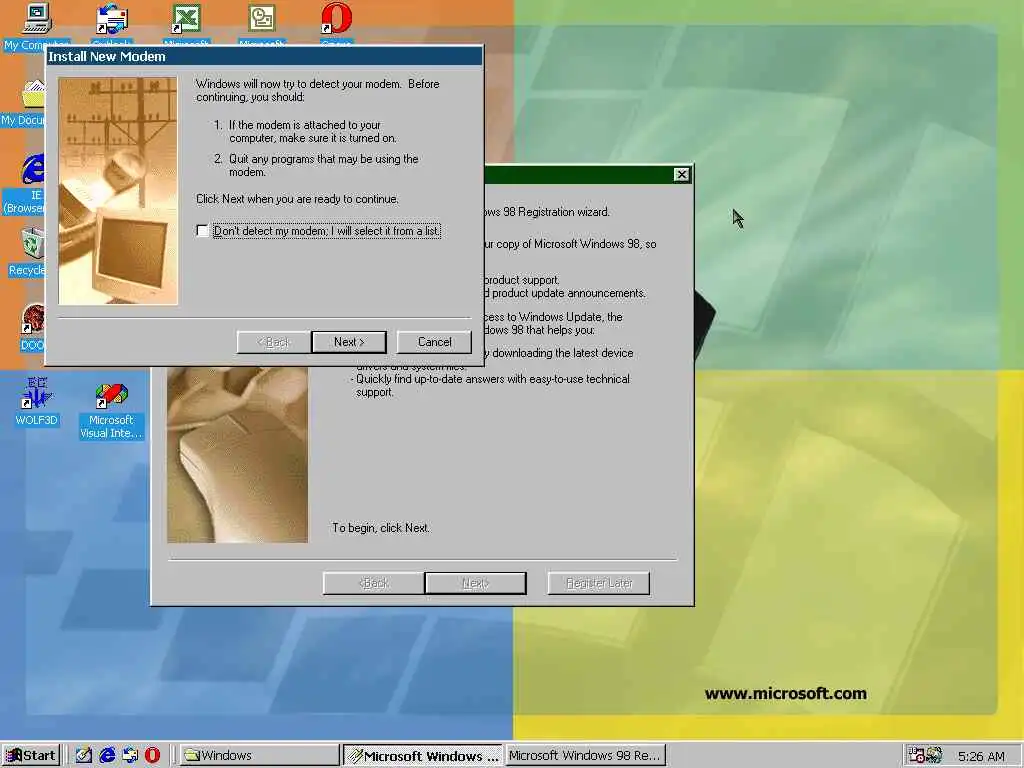Launch Outlook Express from quick launch
Viewport: 1024px width, 768px height.
(130, 755)
